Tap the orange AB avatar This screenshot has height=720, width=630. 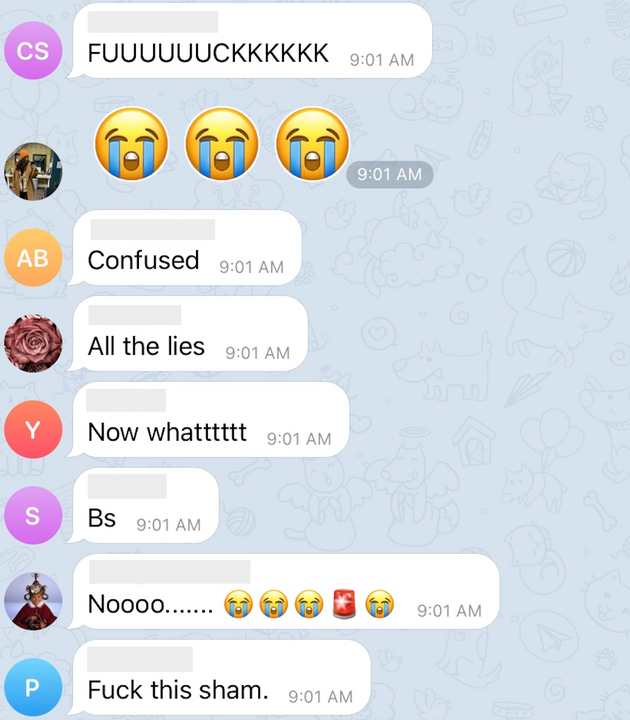[33, 258]
